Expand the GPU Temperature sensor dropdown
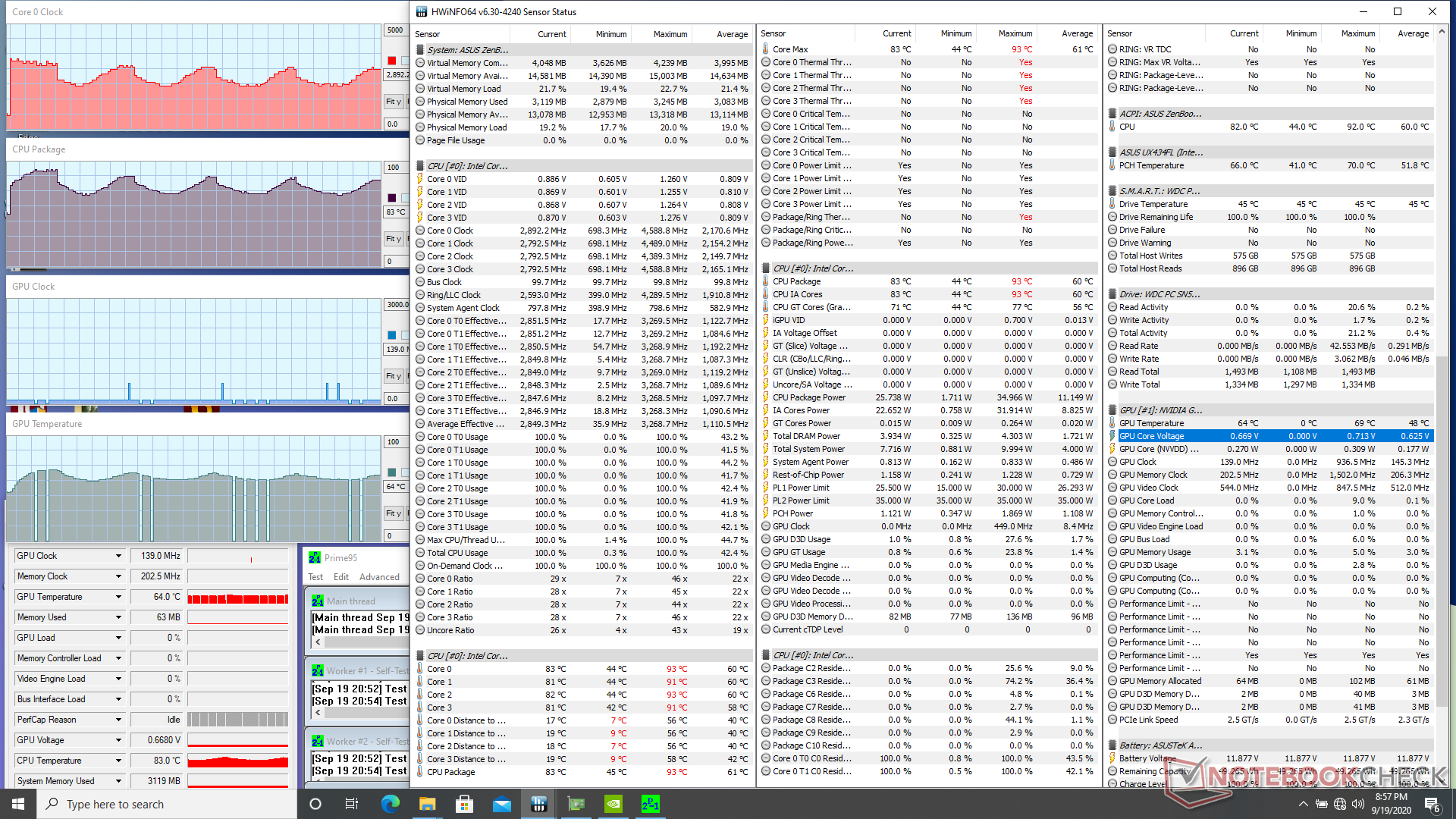 [118, 597]
